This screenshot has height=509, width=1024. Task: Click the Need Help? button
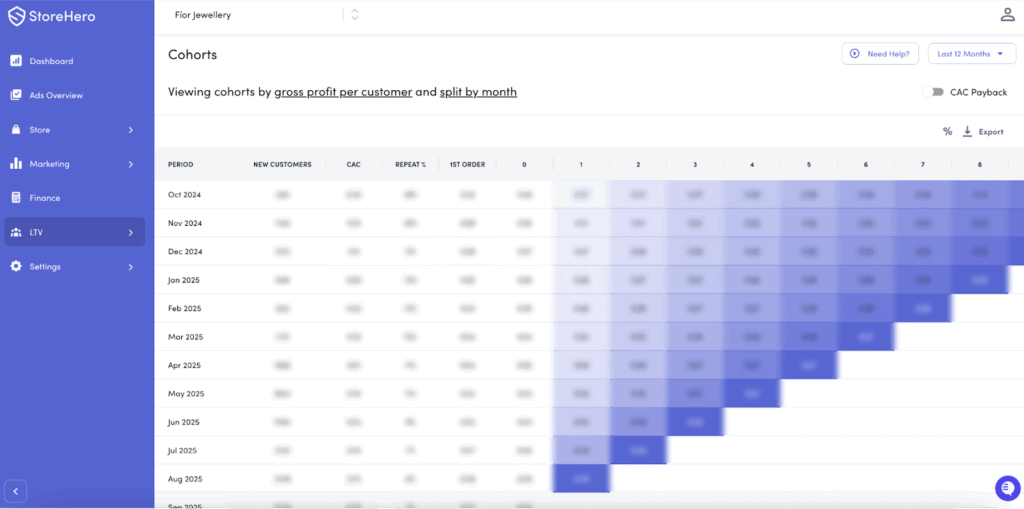tap(880, 54)
